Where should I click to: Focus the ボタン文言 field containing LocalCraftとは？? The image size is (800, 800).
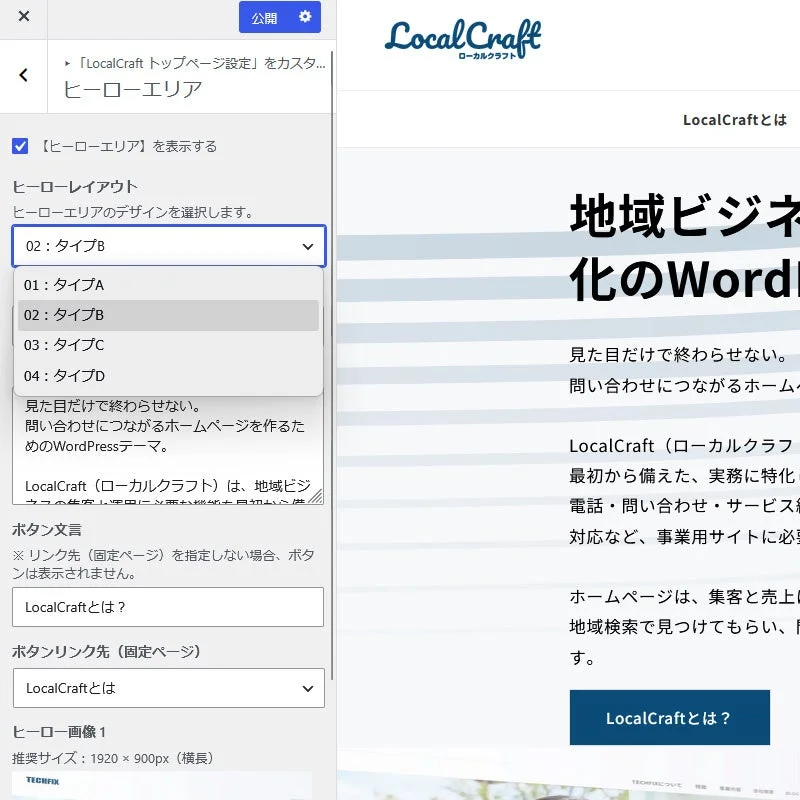point(168,607)
